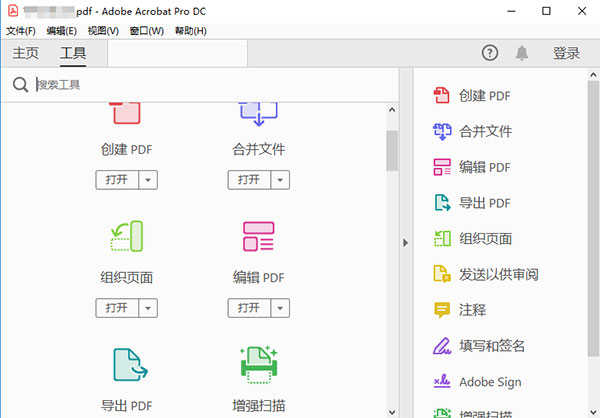Select 合并文件 icon in right sidebar
Viewport: 600px width, 418px height.
click(442, 131)
